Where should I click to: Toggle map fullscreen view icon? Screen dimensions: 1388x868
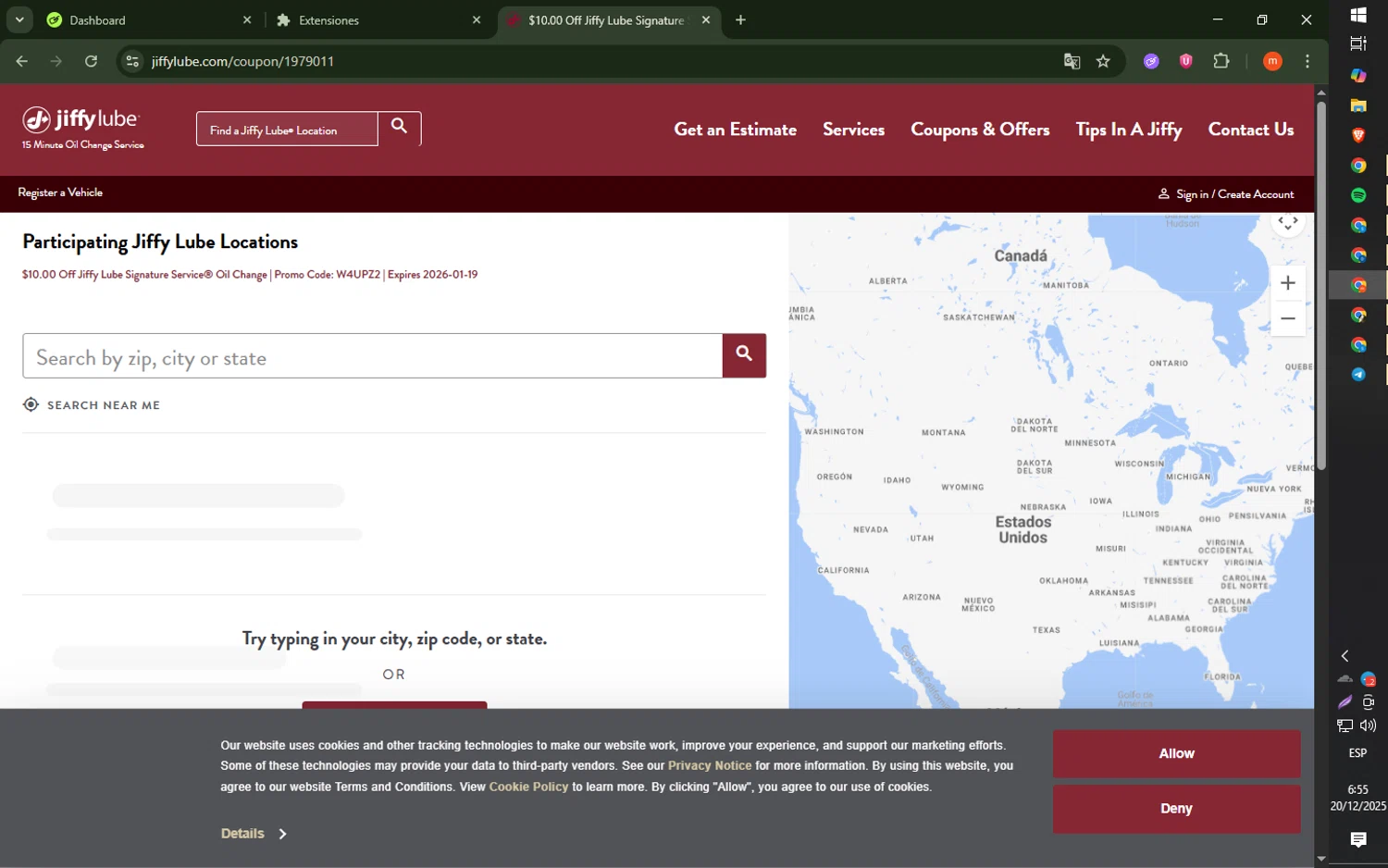coord(1288,221)
